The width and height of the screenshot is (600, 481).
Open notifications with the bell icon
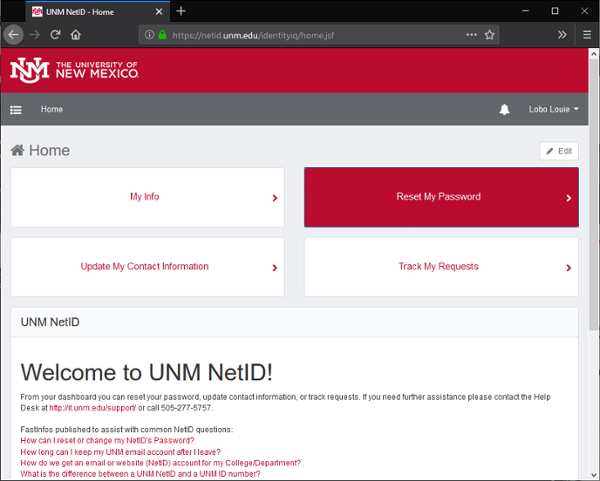504,109
